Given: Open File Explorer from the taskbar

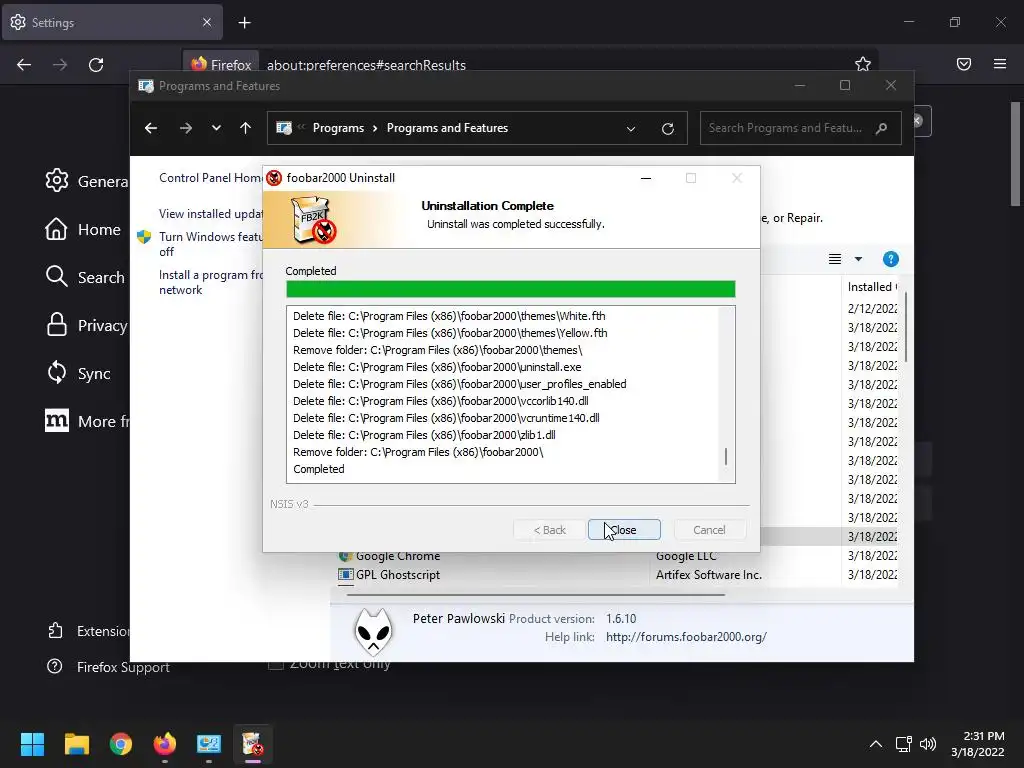Looking at the screenshot, I should point(76,744).
